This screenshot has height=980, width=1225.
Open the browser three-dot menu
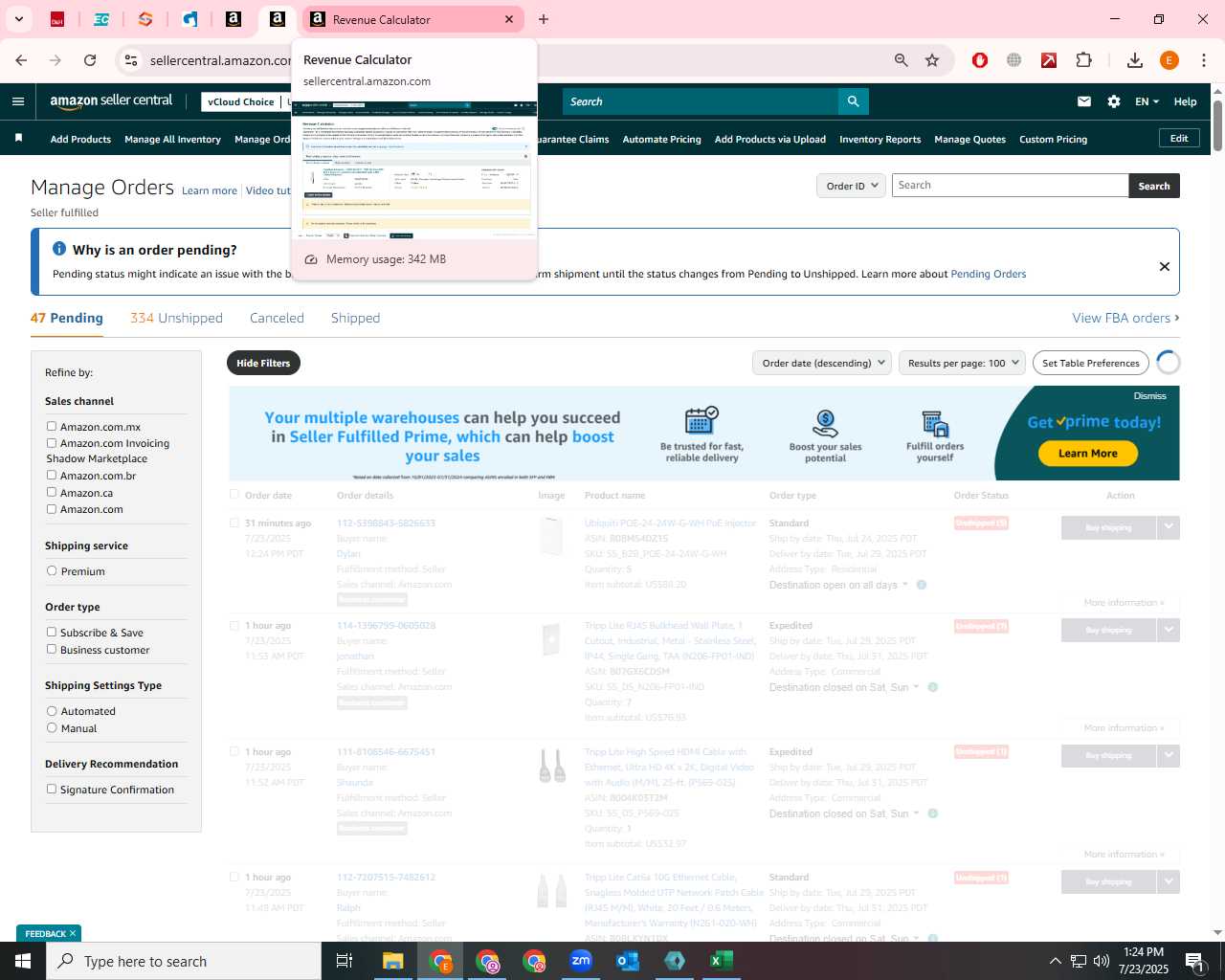click(1204, 60)
